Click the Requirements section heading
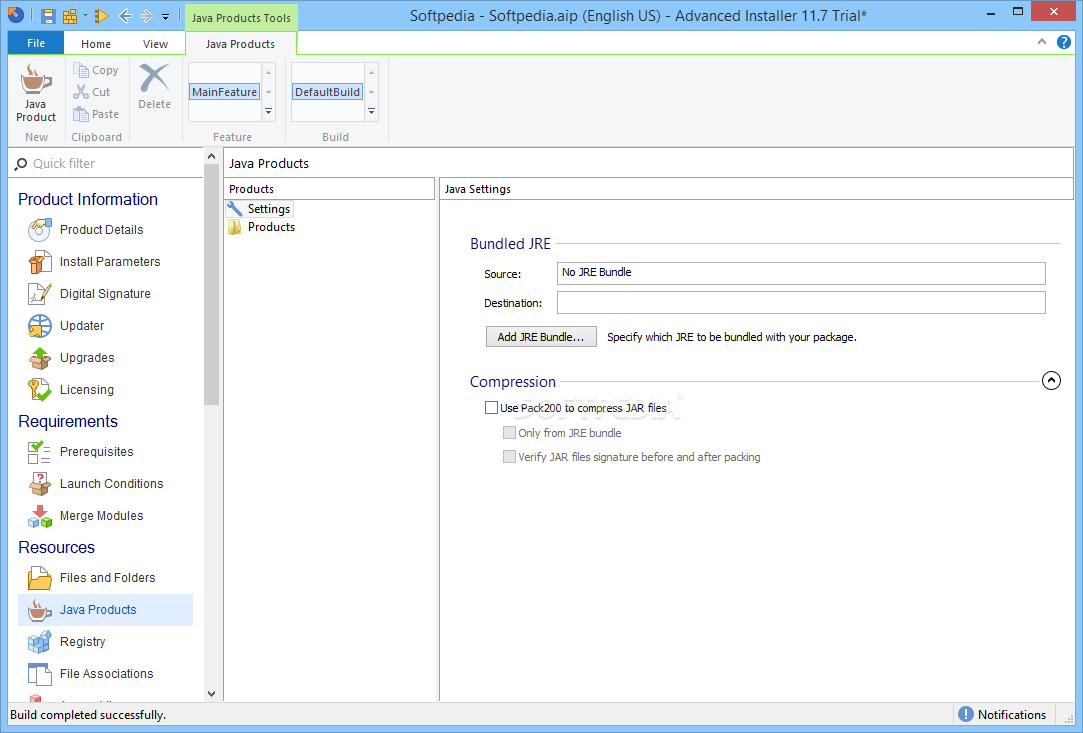The height and width of the screenshot is (733, 1083). tap(68, 421)
